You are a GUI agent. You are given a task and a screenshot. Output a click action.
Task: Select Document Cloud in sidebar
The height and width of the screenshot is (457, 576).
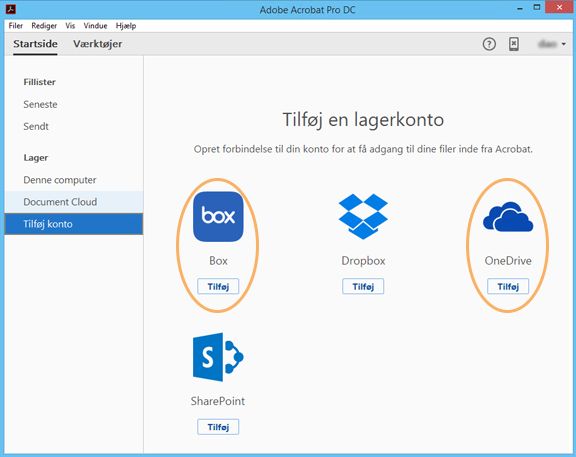[x=74, y=202]
